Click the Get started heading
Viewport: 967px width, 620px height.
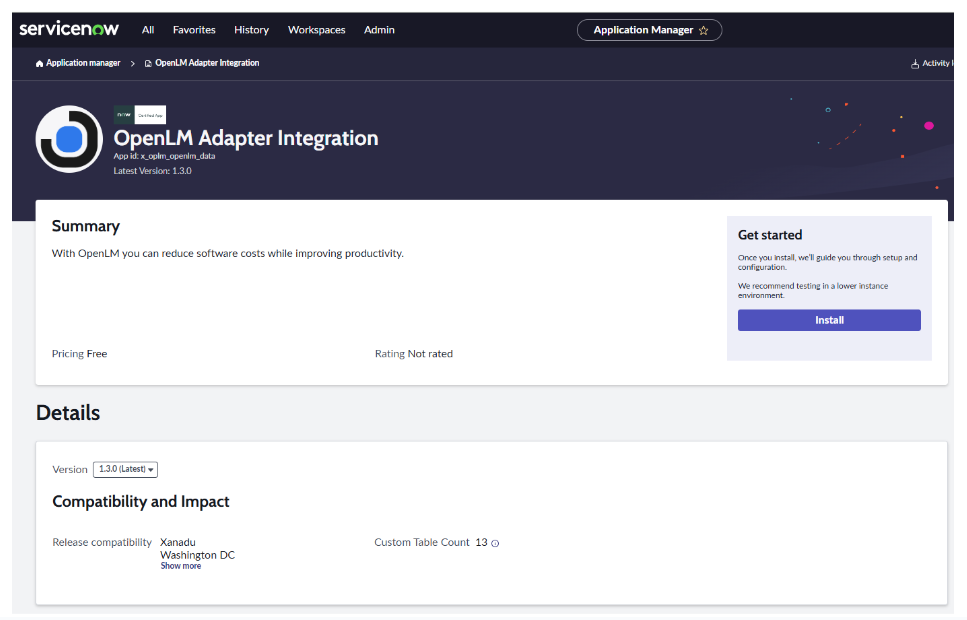pos(770,235)
